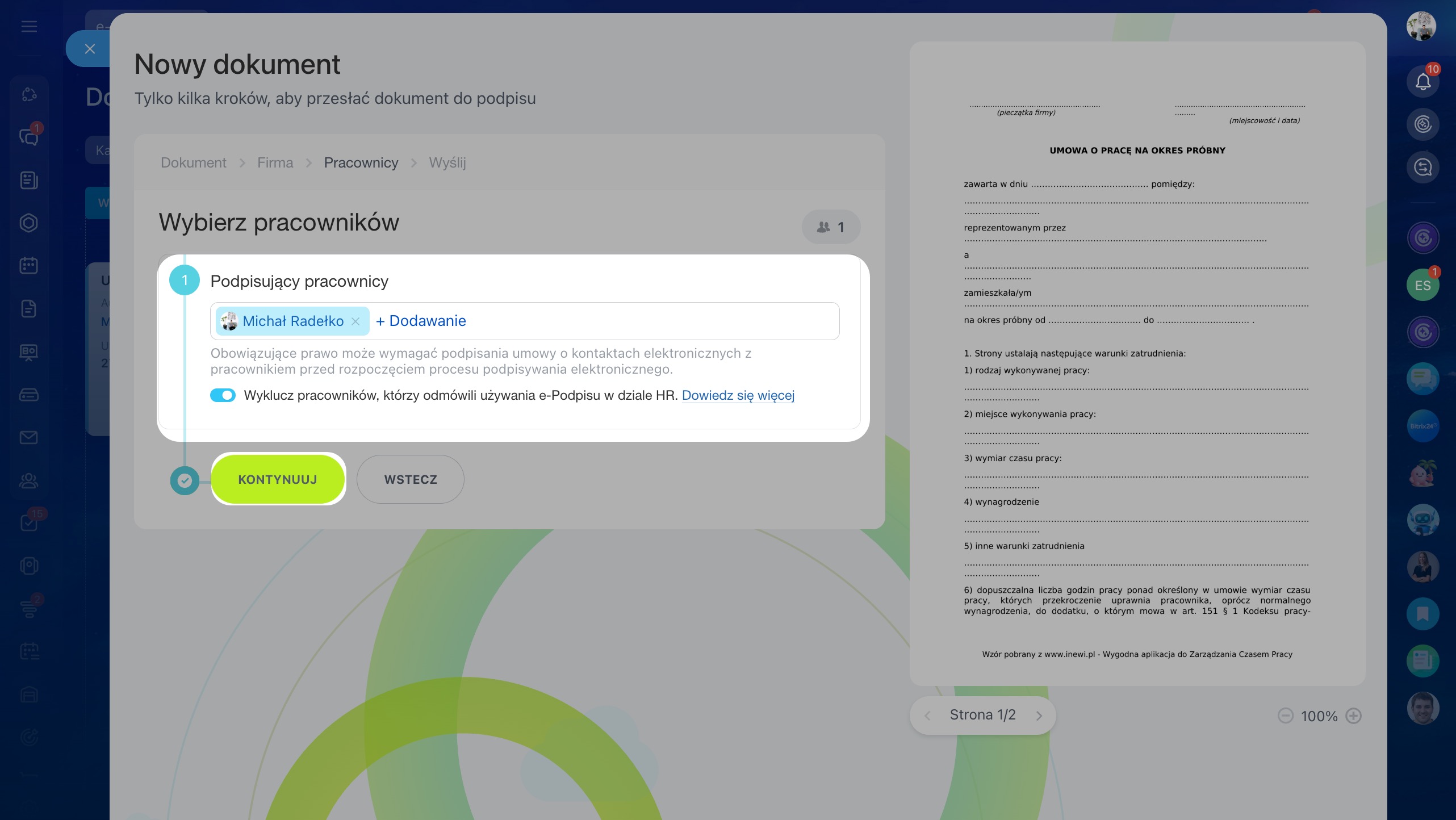Zoom in the document preview
1456x820 pixels.
[x=1354, y=716]
